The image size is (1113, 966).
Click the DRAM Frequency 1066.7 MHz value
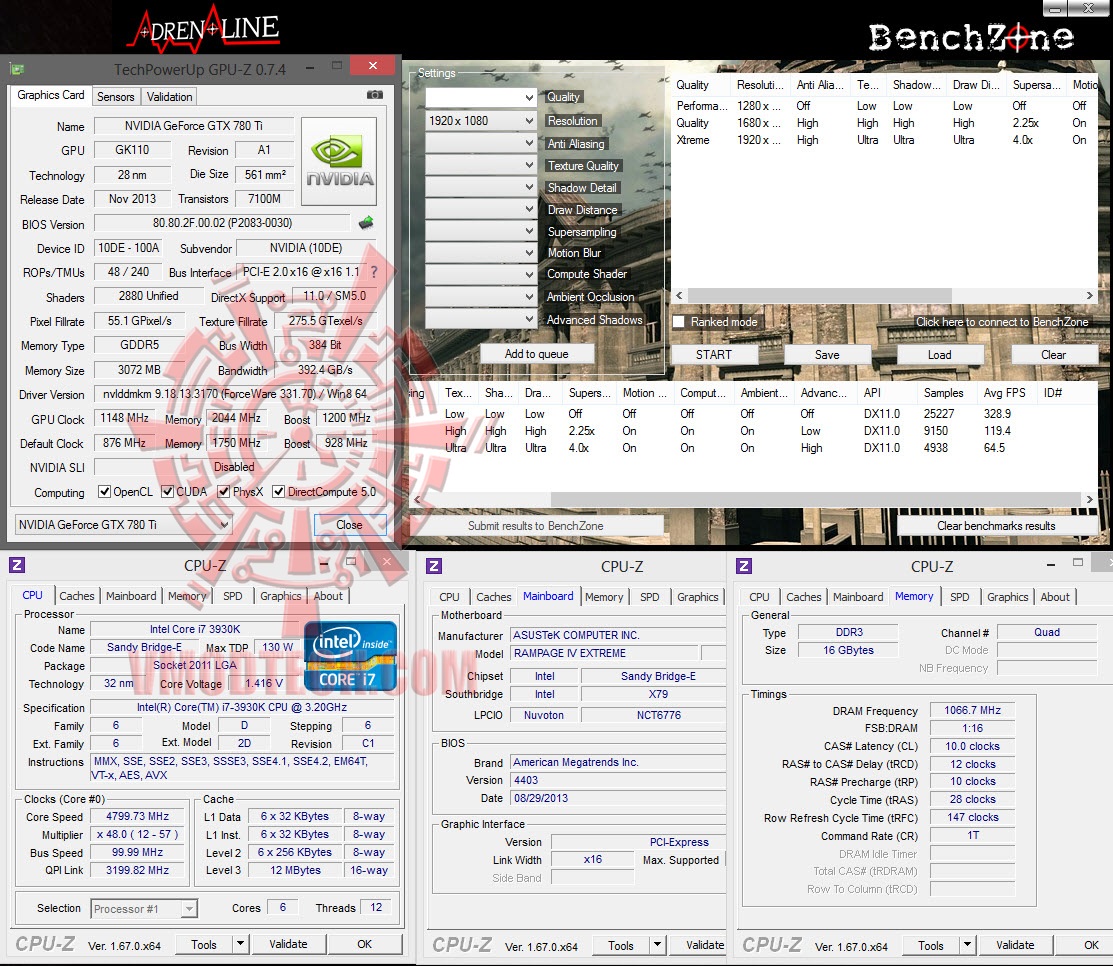click(972, 710)
